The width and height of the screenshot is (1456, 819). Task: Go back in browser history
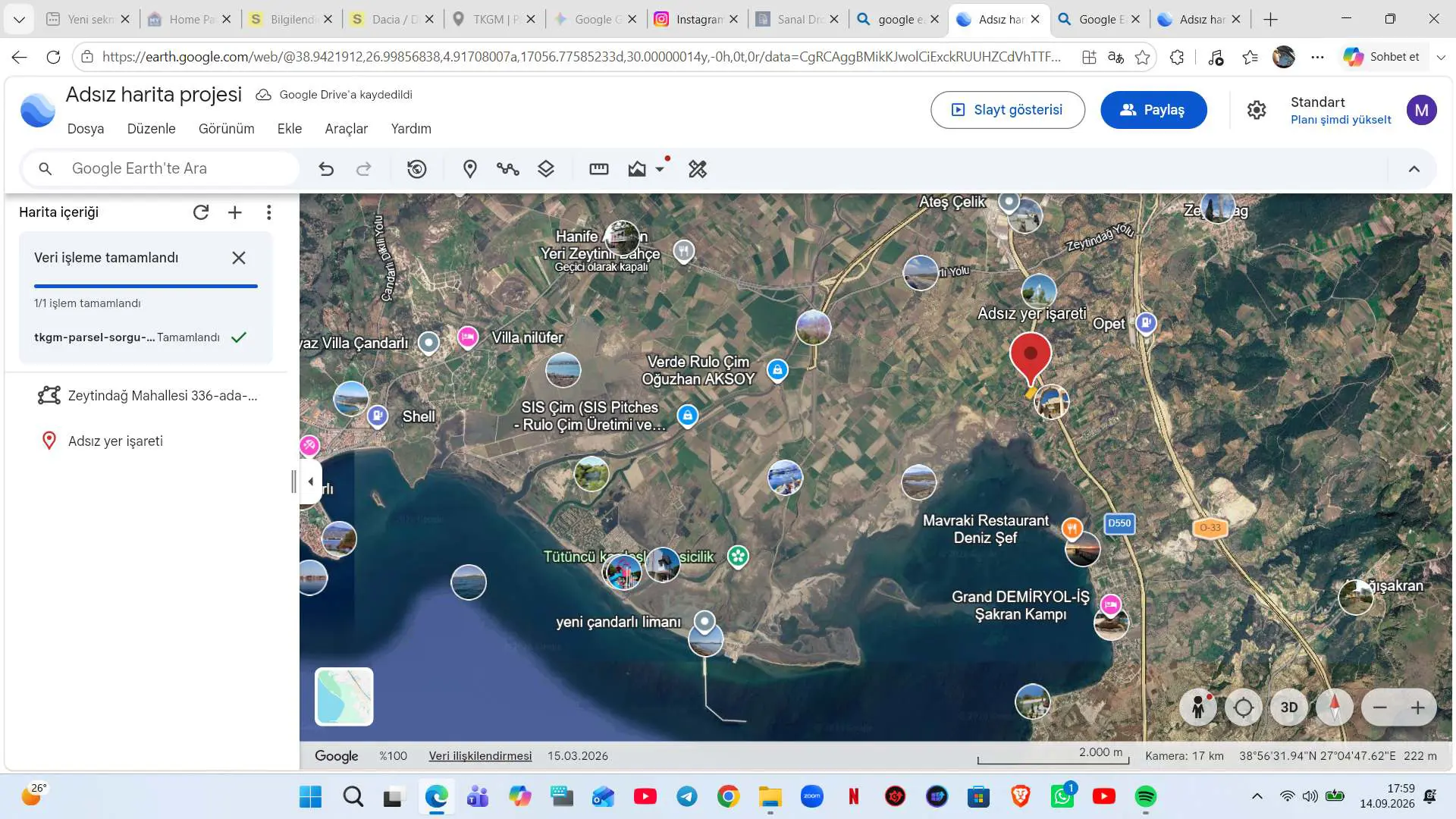point(20,57)
